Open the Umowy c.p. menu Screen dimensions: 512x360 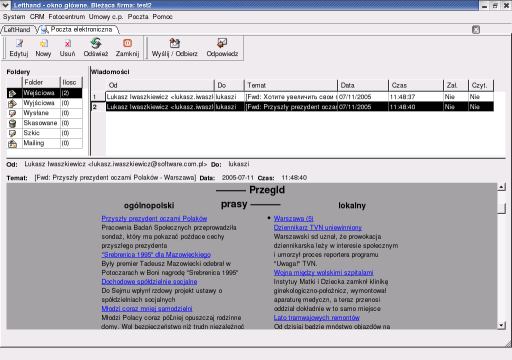[106, 17]
